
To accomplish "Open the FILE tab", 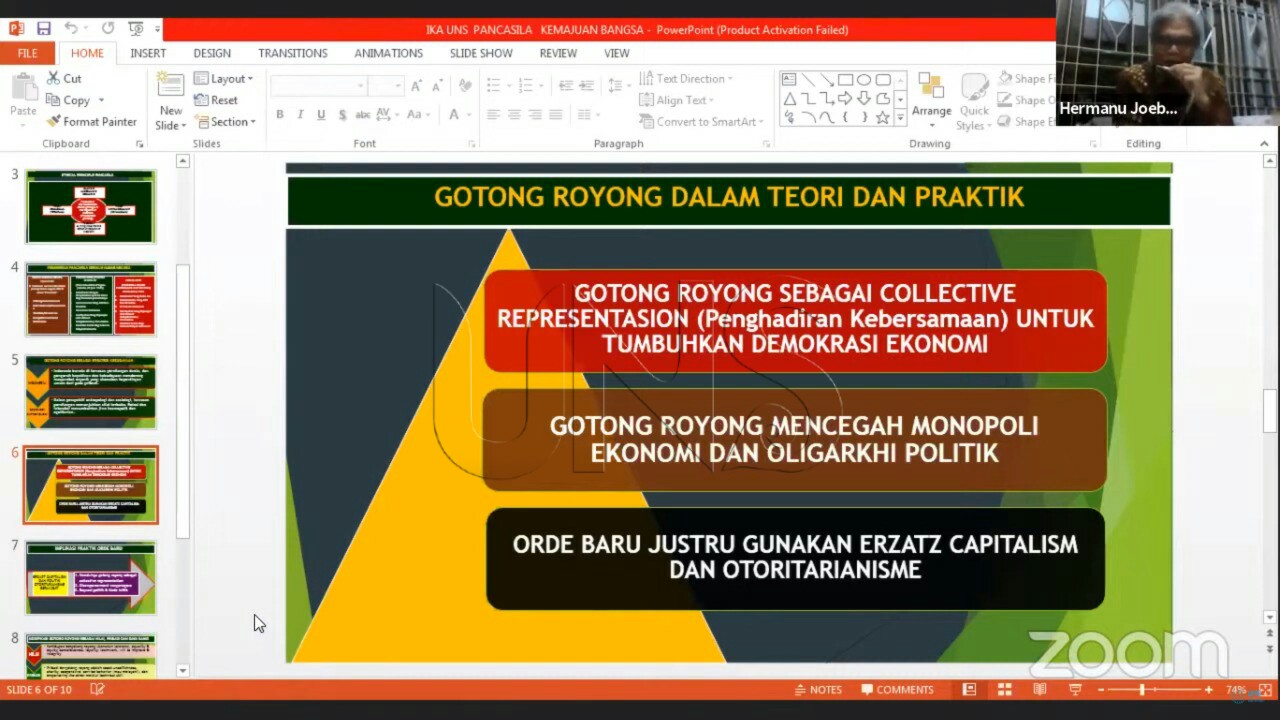I will tap(28, 53).
